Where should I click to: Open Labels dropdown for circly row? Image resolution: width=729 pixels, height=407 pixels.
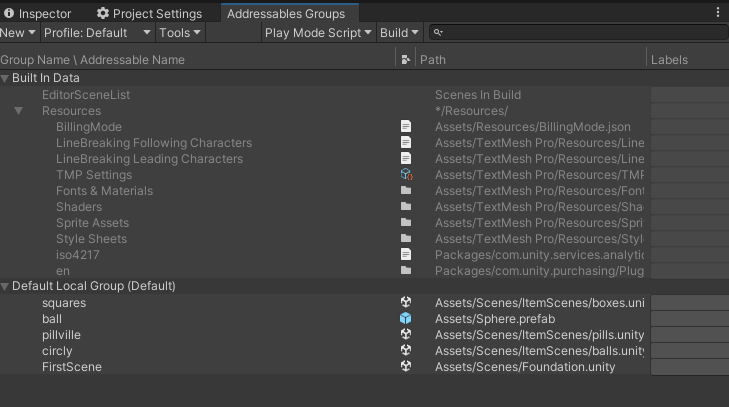[x=690, y=351]
